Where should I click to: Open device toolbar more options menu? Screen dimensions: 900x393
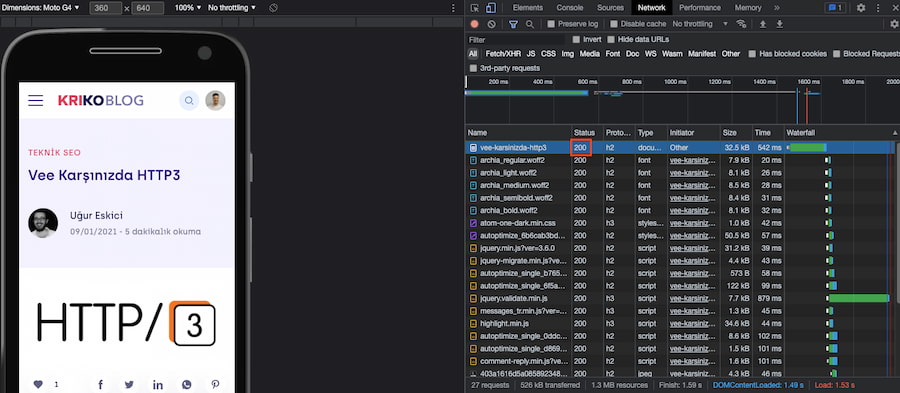point(453,8)
